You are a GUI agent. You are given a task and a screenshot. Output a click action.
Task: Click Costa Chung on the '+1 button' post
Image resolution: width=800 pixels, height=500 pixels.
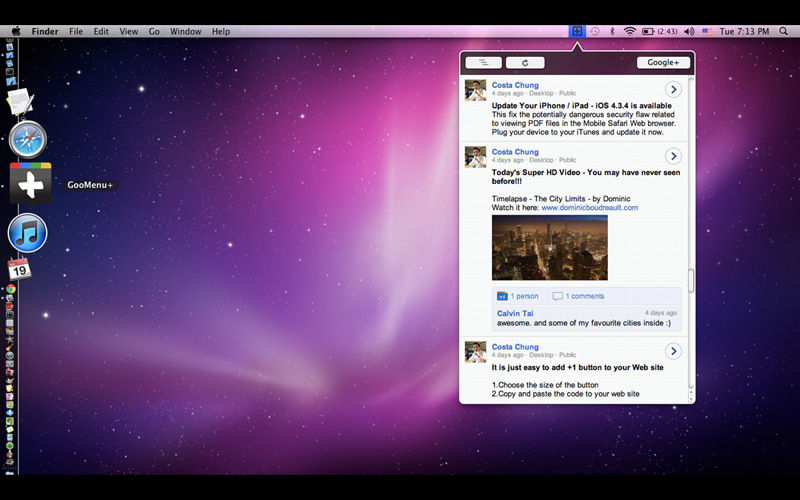pyautogui.click(x=515, y=347)
